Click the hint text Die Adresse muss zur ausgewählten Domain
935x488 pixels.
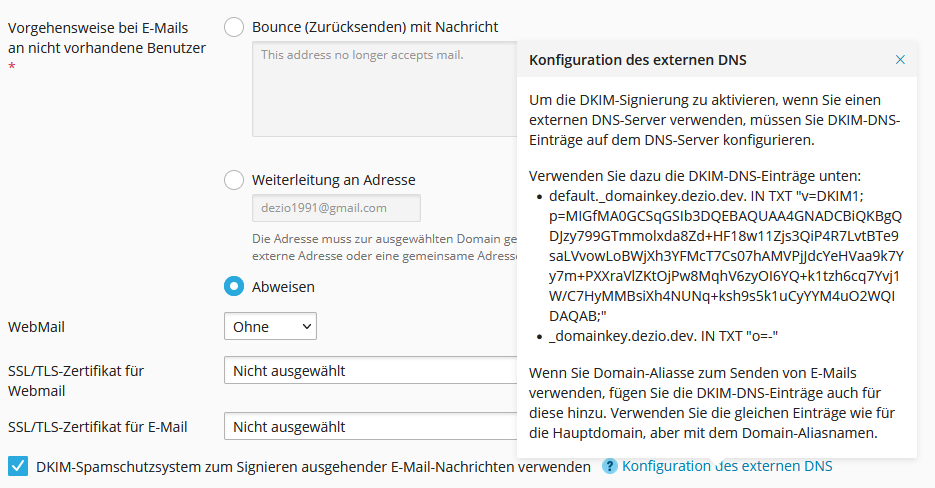click(x=385, y=247)
